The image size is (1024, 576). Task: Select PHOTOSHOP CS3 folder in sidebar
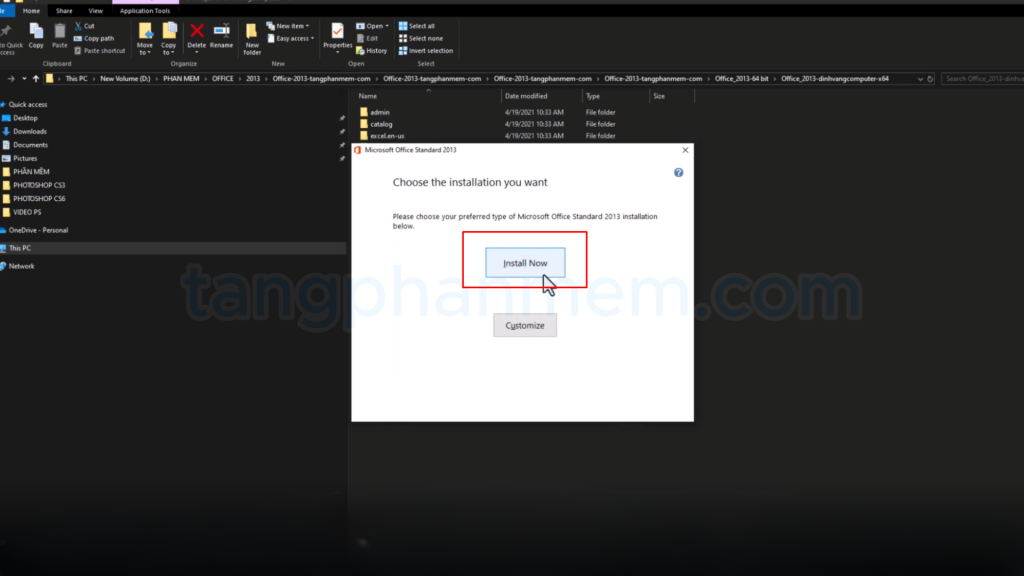point(39,185)
